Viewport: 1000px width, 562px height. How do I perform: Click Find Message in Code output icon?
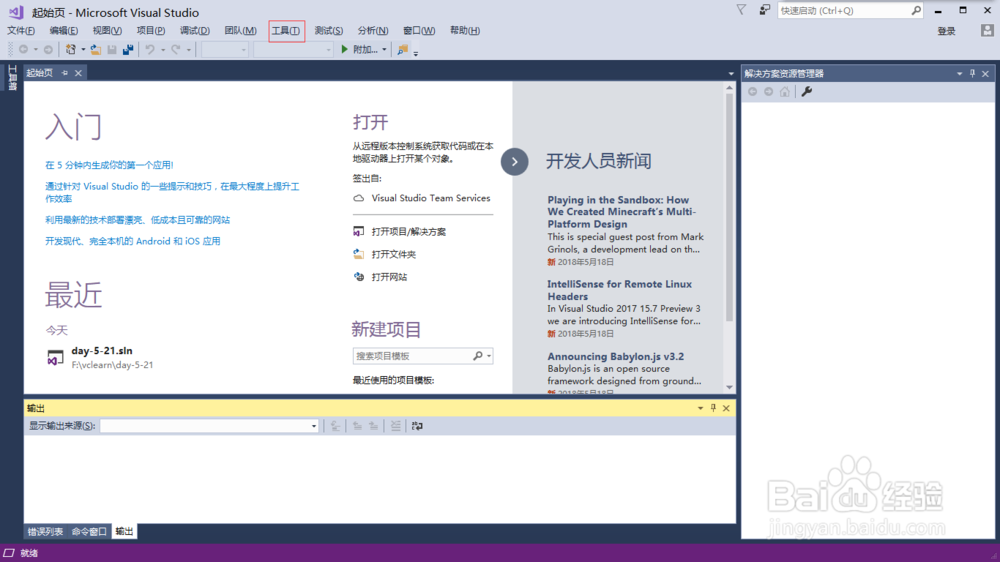pos(335,426)
